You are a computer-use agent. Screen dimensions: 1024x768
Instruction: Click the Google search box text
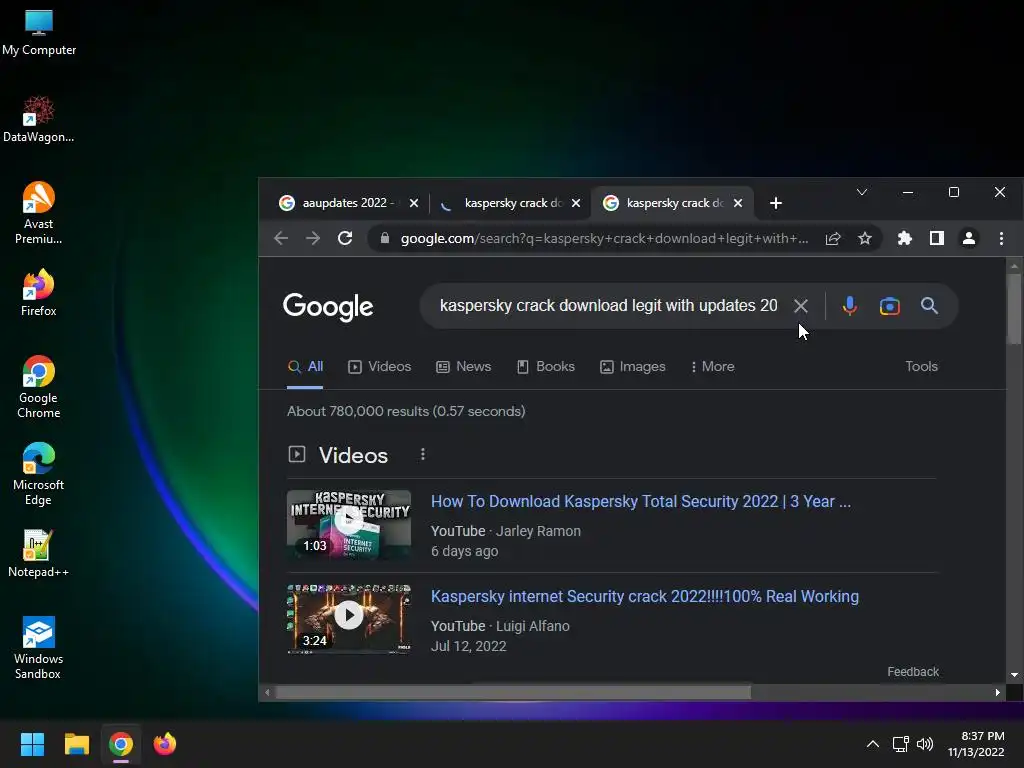click(x=608, y=306)
